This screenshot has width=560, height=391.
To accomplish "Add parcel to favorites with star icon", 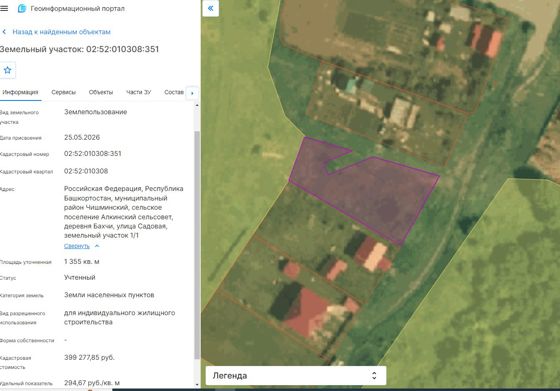I will click(8, 70).
